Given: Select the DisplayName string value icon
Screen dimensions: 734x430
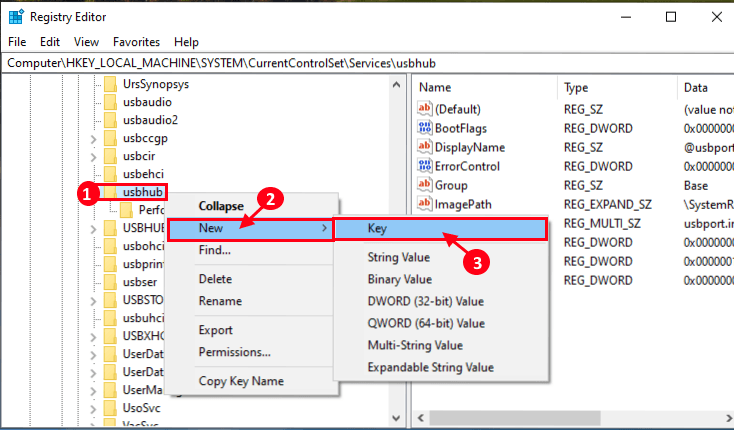Looking at the screenshot, I should [x=425, y=147].
